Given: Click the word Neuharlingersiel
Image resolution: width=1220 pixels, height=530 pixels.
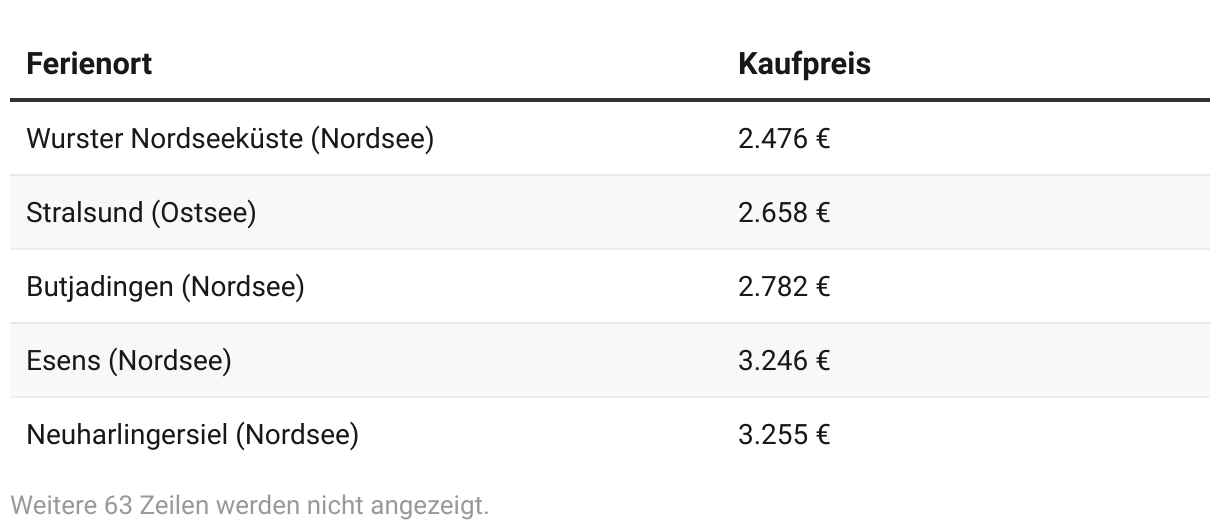Looking at the screenshot, I should pyautogui.click(x=127, y=436).
